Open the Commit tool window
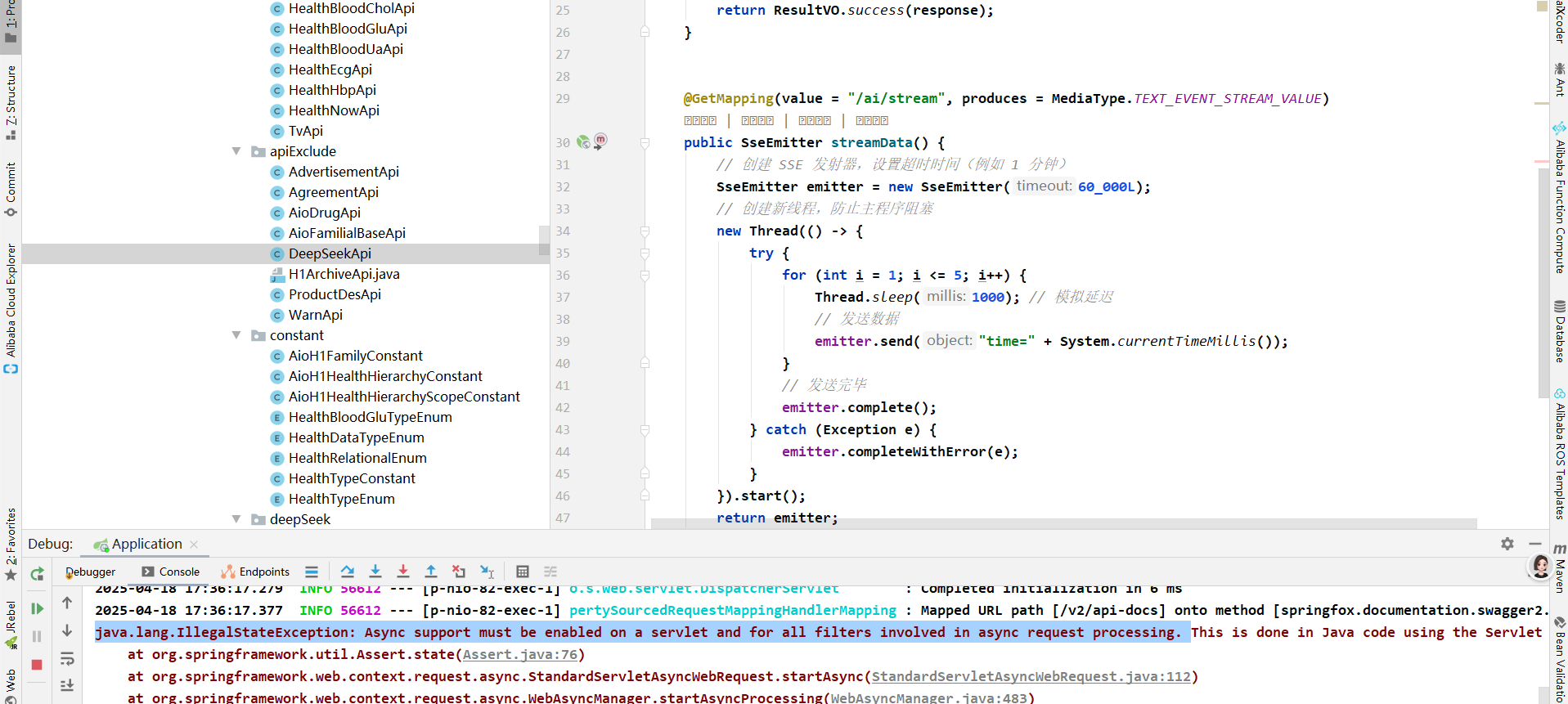 [11, 189]
